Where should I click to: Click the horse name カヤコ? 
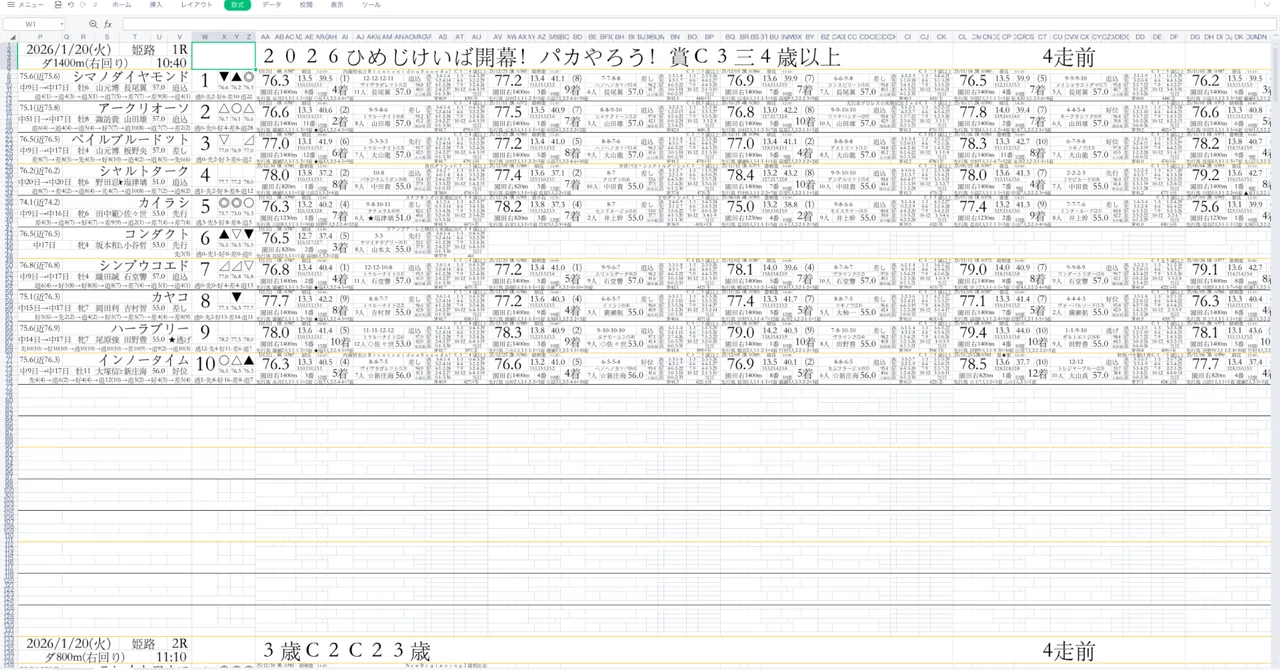[170, 297]
